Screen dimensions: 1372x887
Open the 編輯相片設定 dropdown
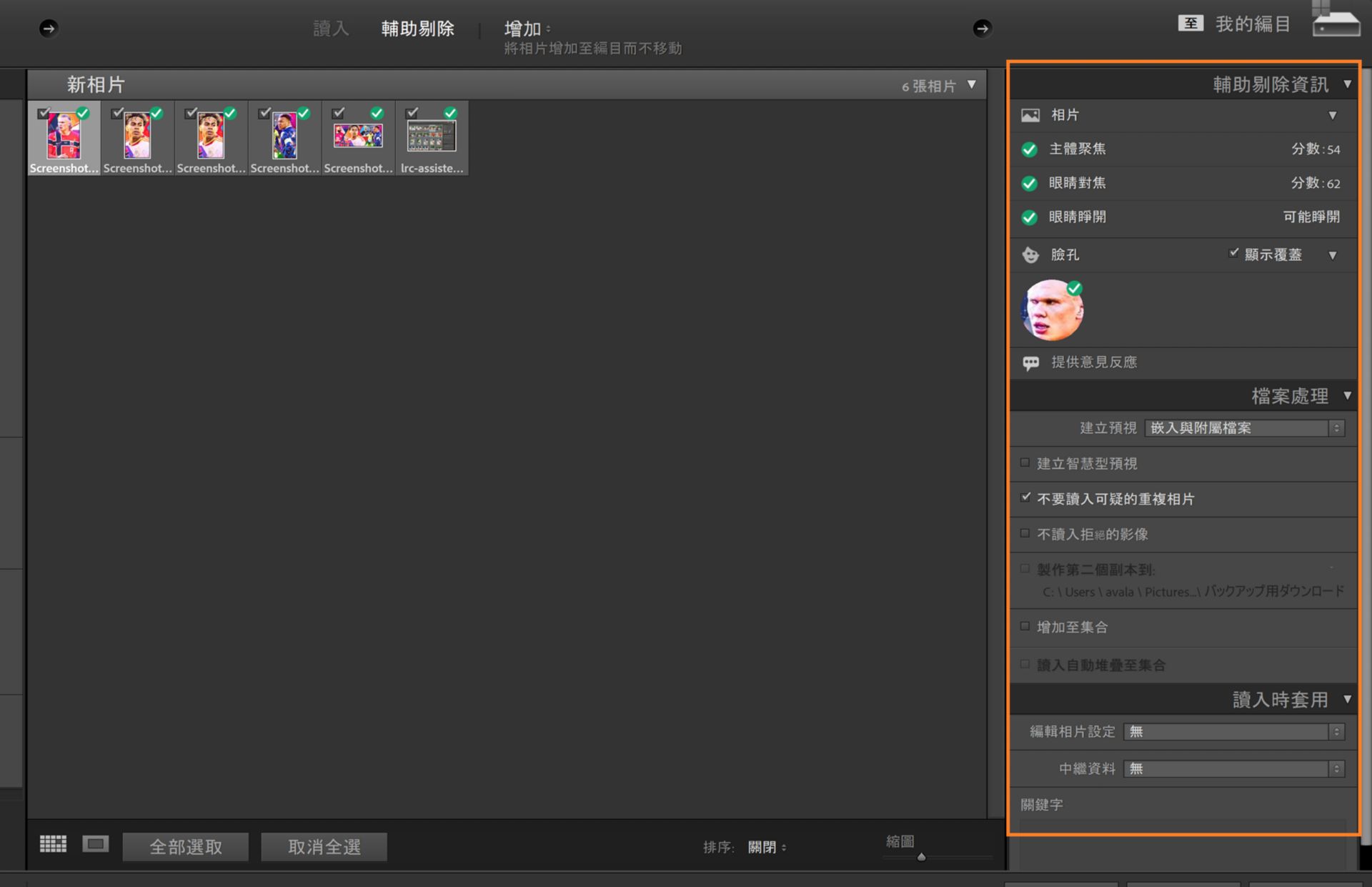tap(1234, 732)
